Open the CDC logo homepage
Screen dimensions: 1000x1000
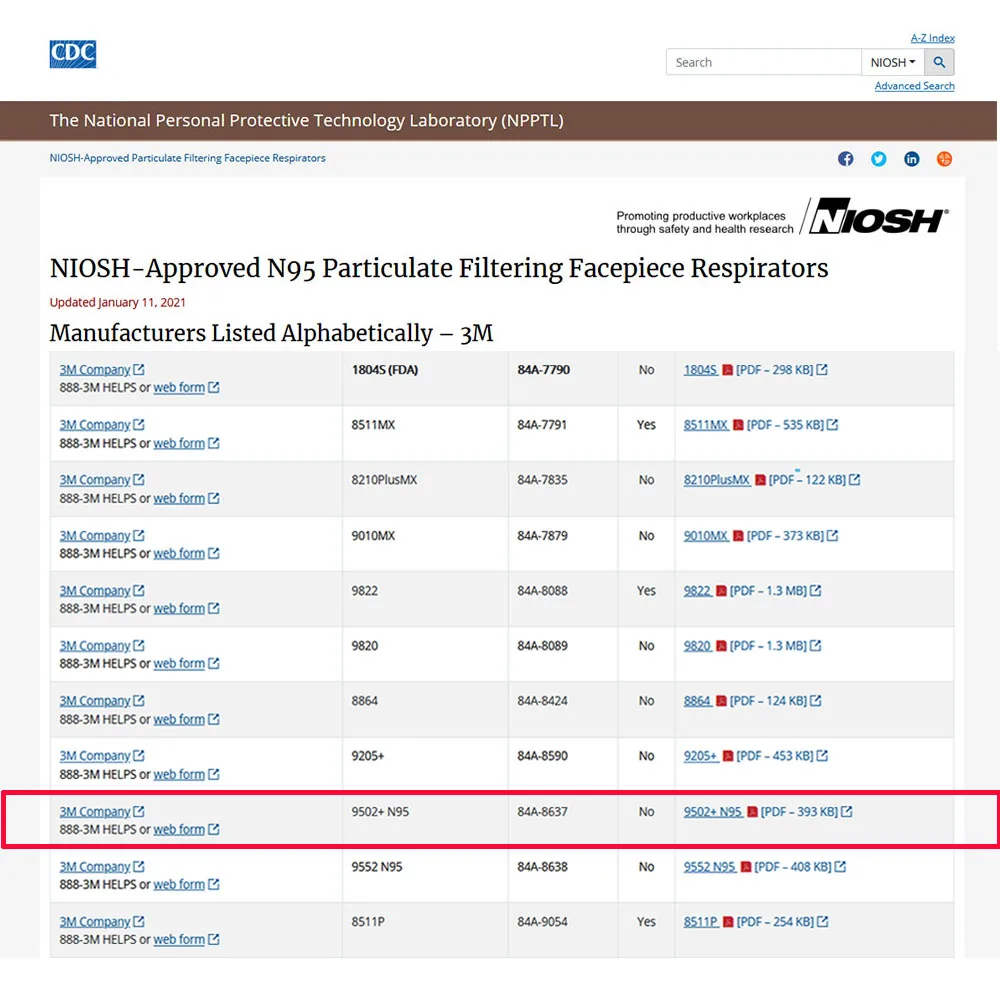pyautogui.click(x=73, y=54)
